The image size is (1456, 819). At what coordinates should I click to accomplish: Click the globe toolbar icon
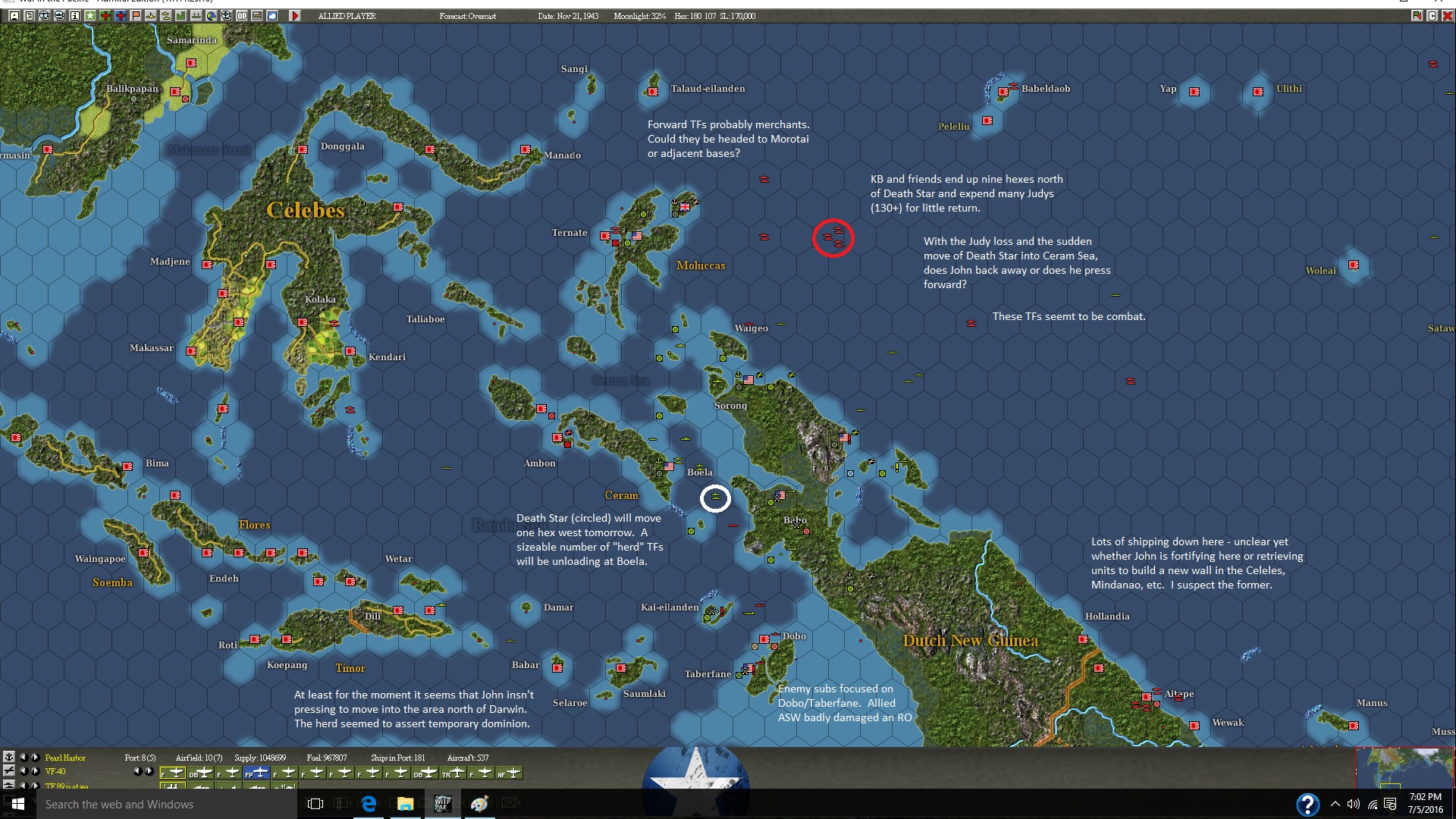[x=212, y=16]
